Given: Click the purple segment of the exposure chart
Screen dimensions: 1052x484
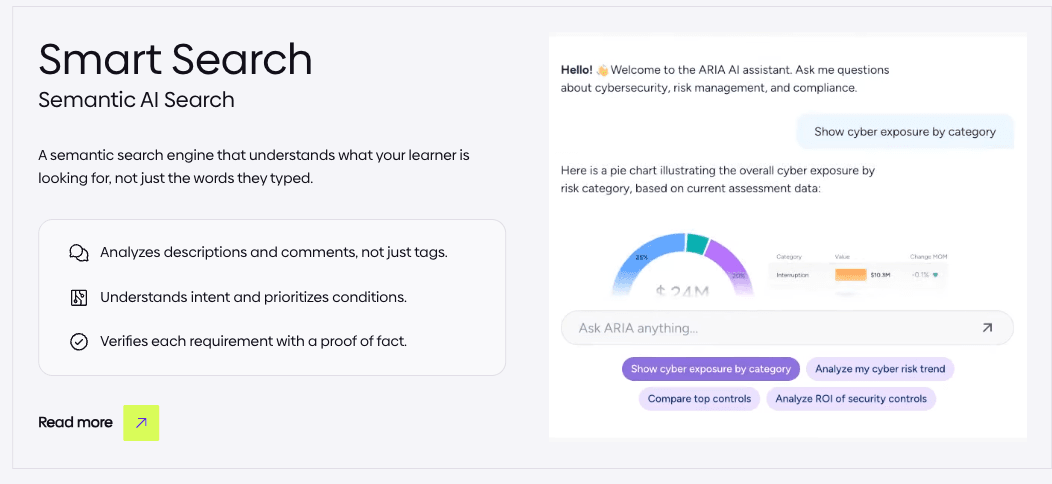Looking at the screenshot, I should (733, 265).
